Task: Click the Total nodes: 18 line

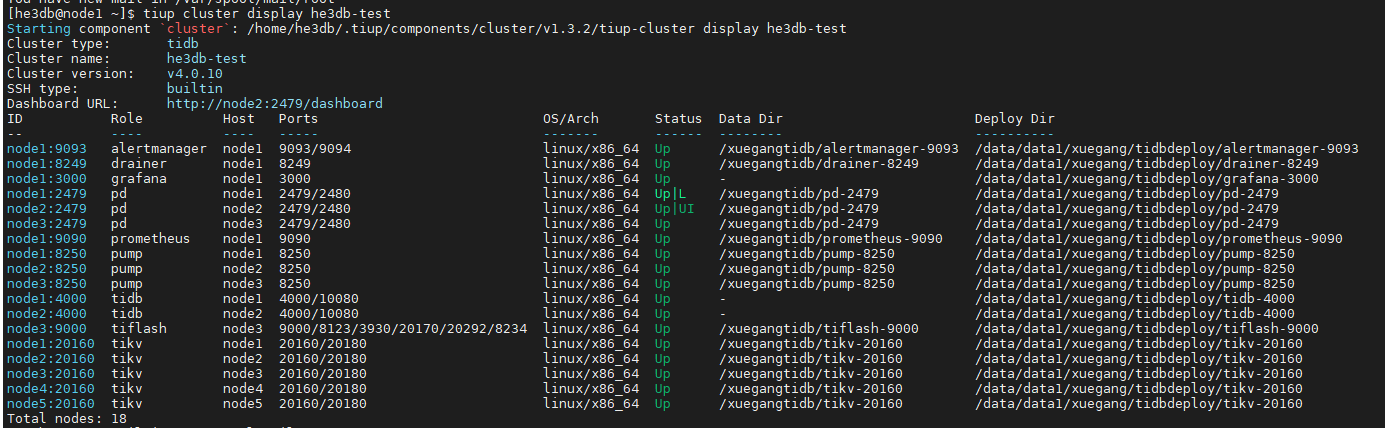Action: pyautogui.click(x=66, y=419)
